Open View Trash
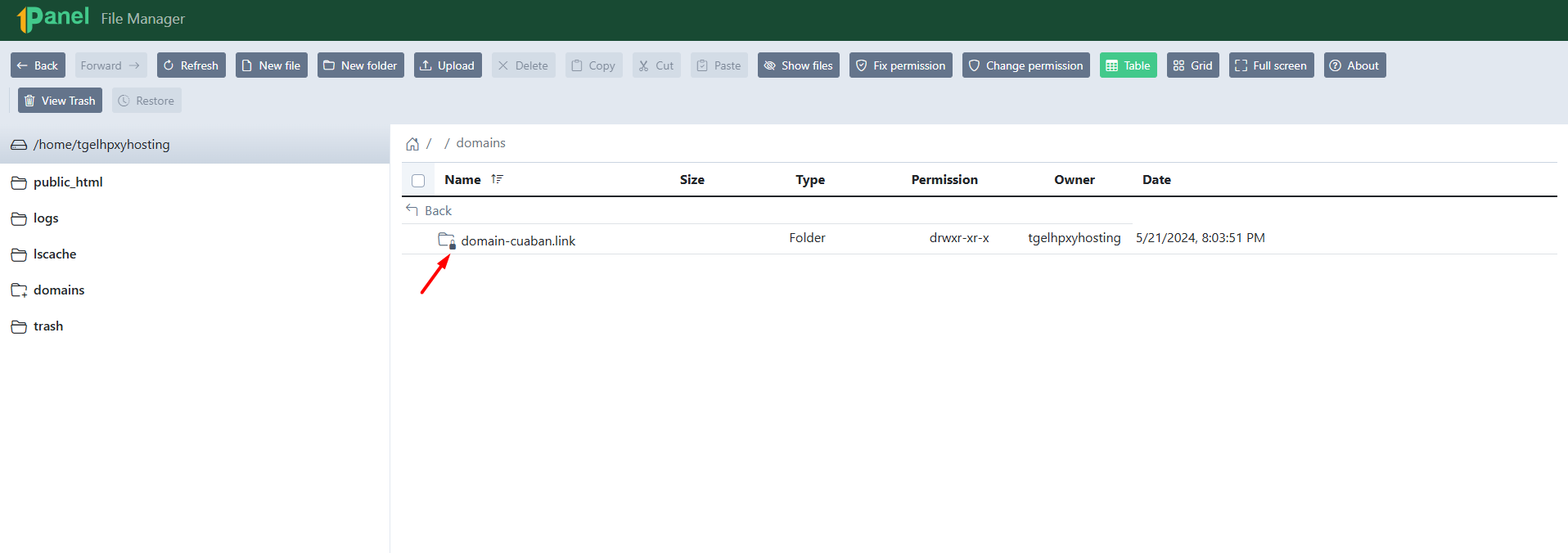Viewport: 1568px width, 553px height. (60, 101)
